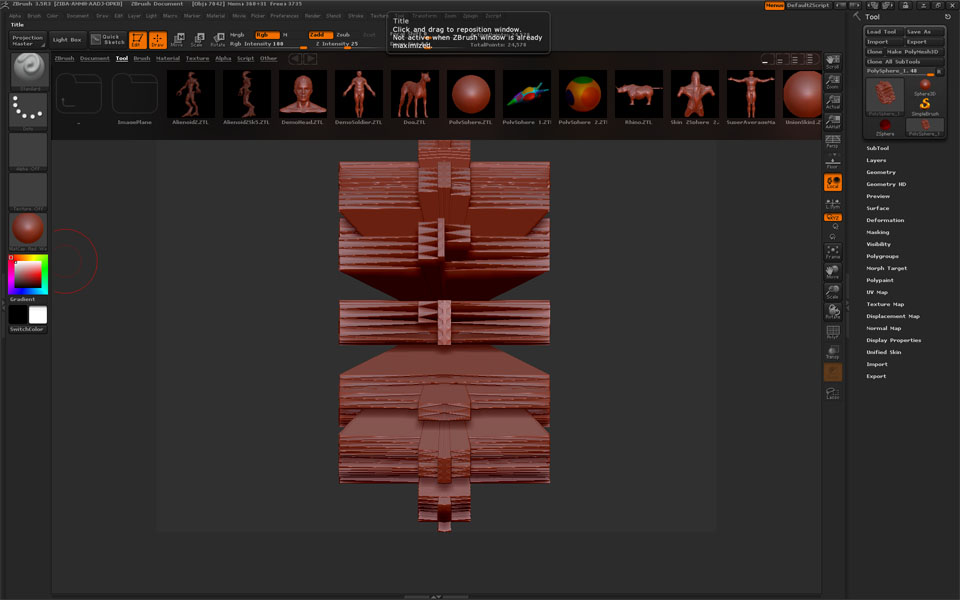Click the Scroll document icon
The width and height of the screenshot is (960, 600).
(833, 62)
